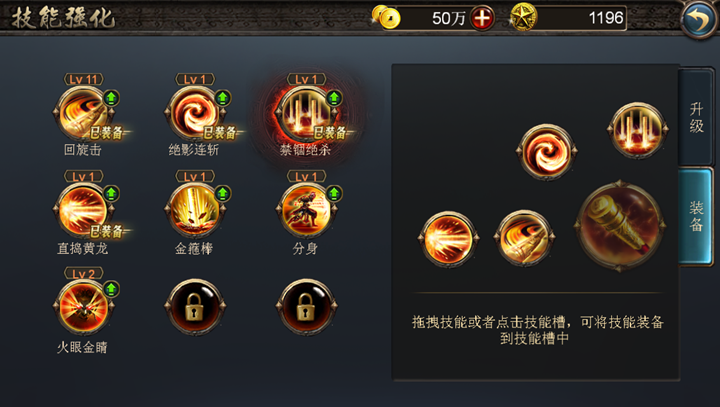
Task: Tap the first locked skill slot
Action: coord(195,307)
